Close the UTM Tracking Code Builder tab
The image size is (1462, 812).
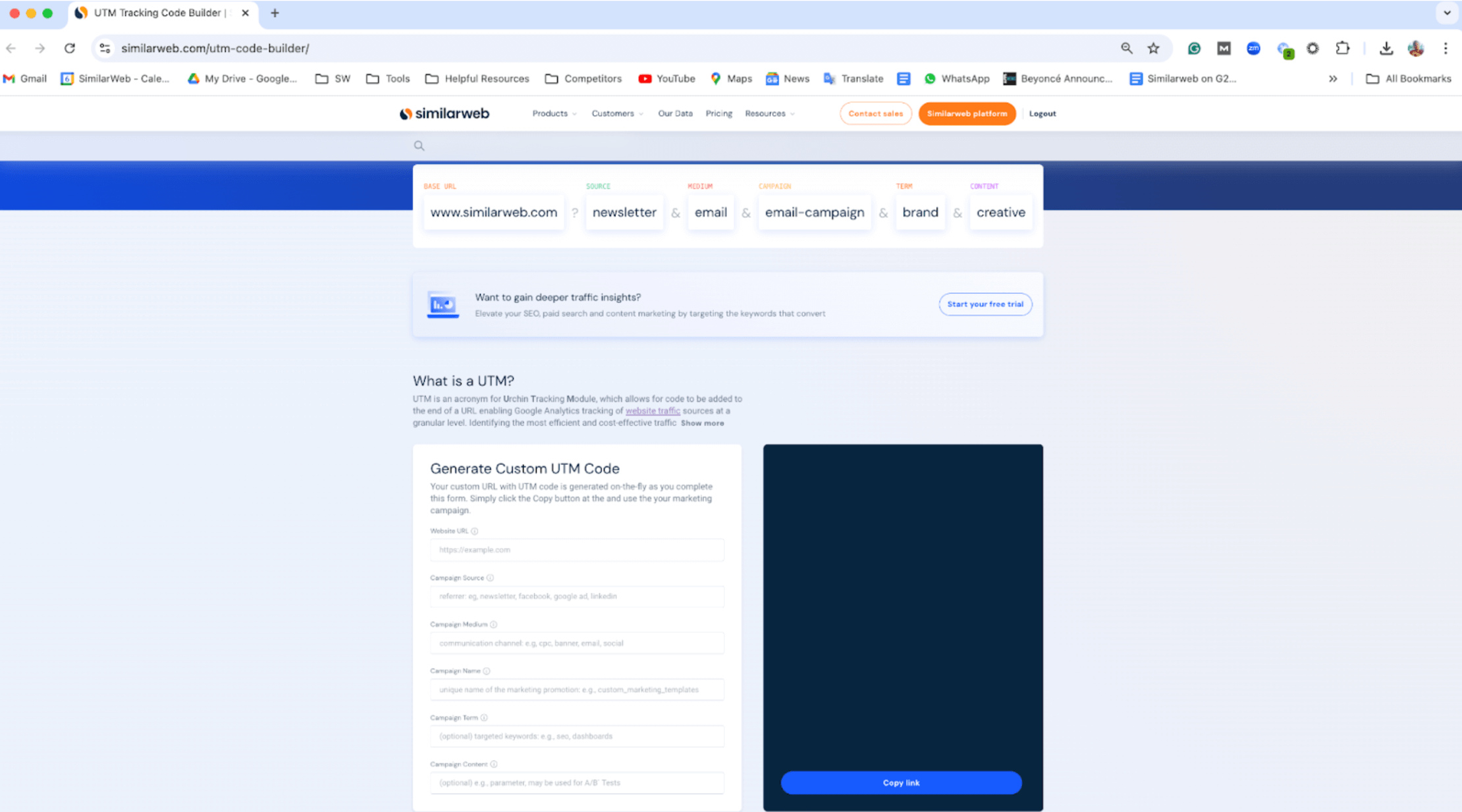pyautogui.click(x=245, y=13)
